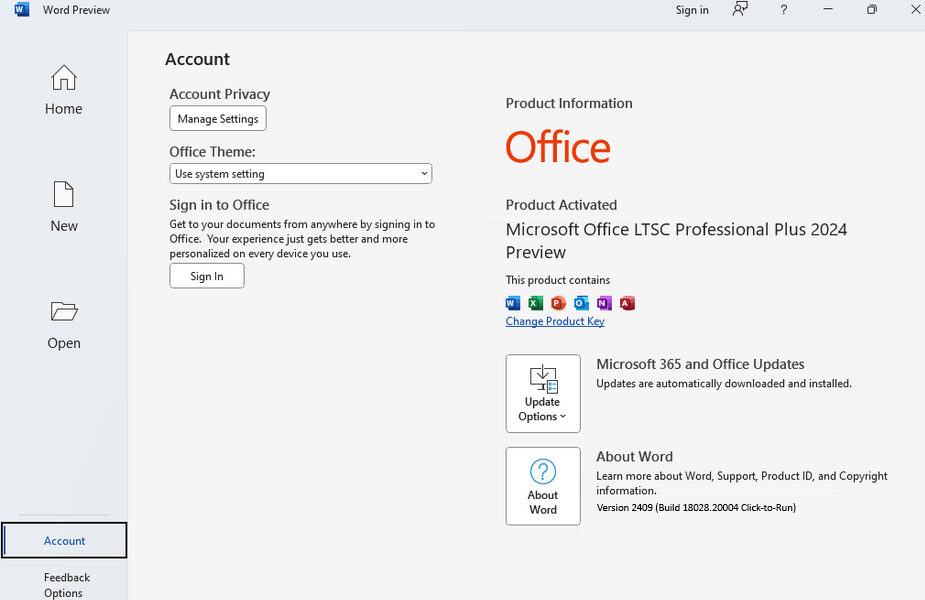Open the Home page from sidebar
Screen dimensions: 925x600
(x=63, y=90)
